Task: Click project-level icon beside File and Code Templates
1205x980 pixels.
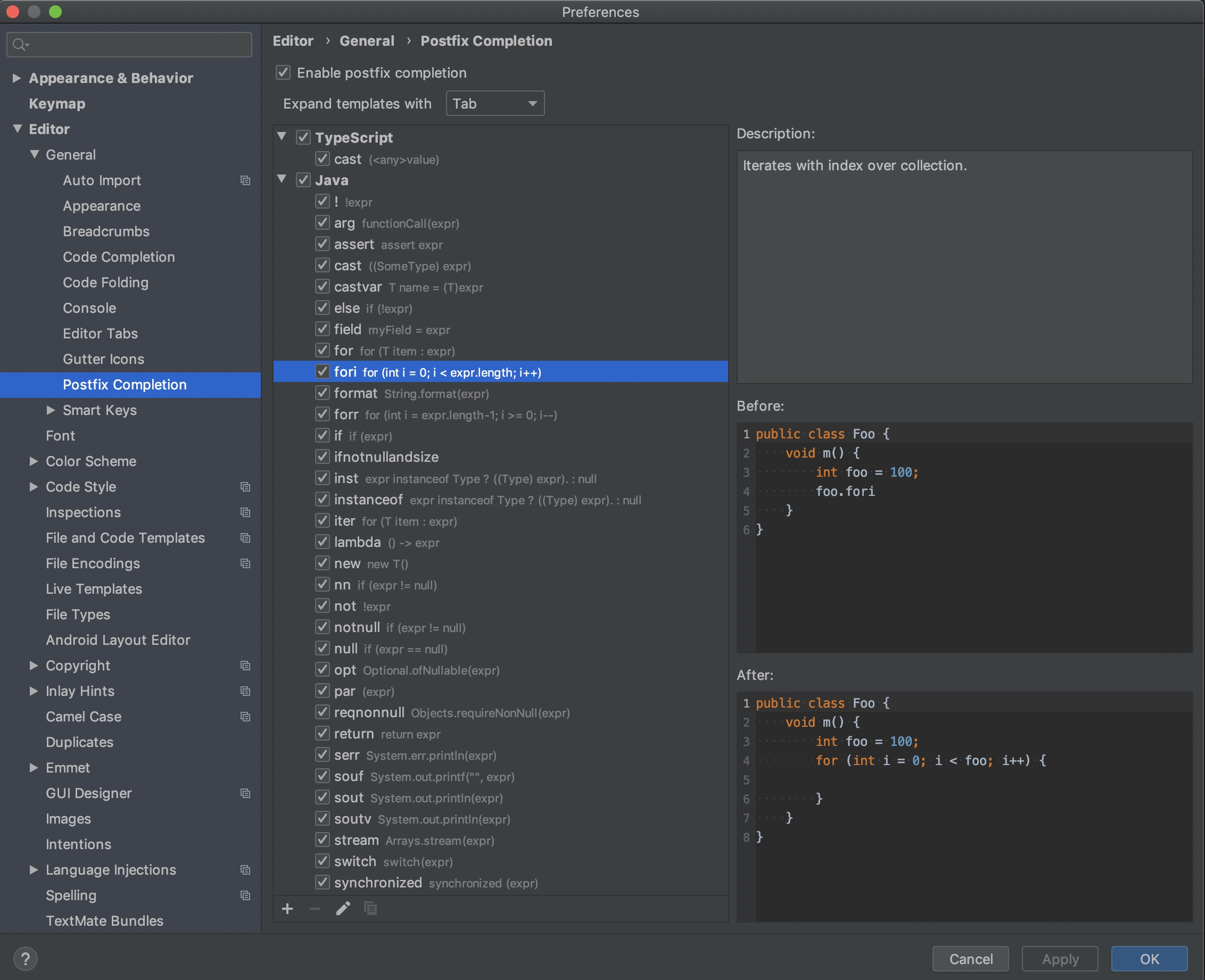Action: coord(245,537)
